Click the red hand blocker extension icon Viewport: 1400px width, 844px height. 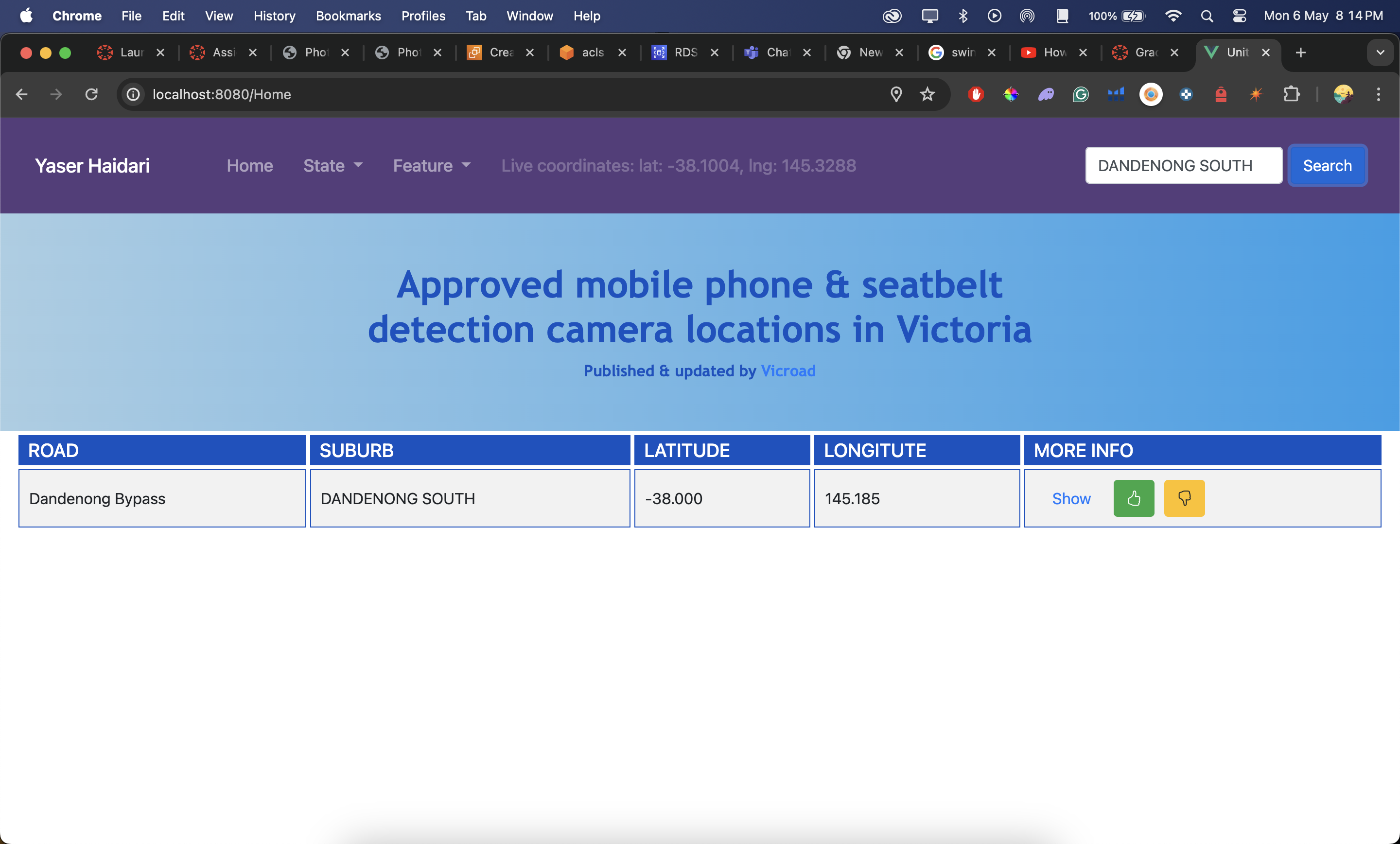tap(976, 94)
